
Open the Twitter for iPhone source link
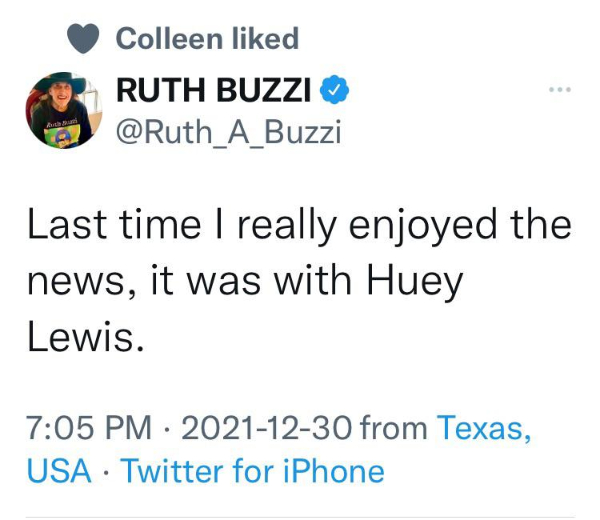252,470
